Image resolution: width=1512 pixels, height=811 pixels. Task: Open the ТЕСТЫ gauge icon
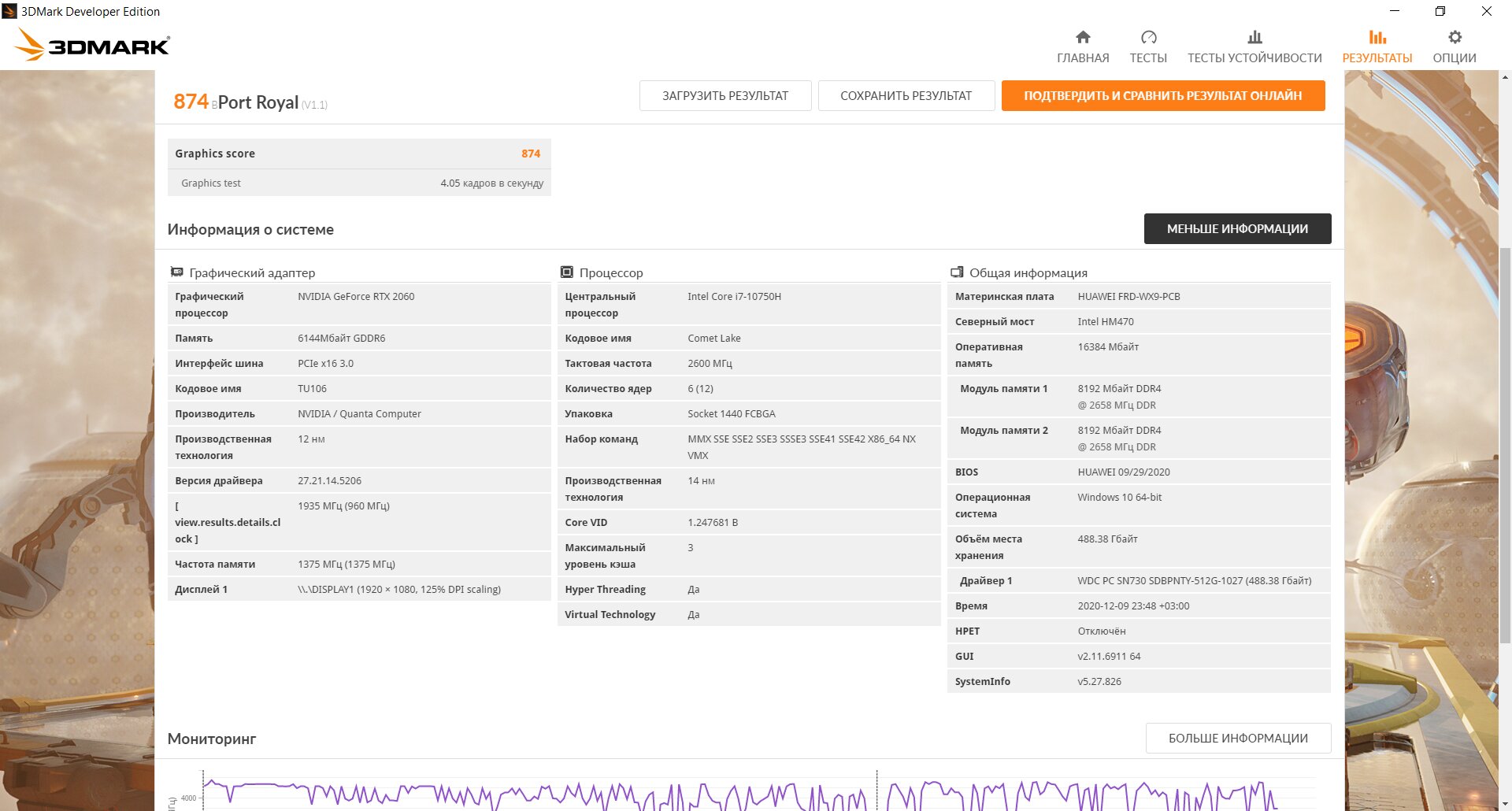tap(1148, 37)
